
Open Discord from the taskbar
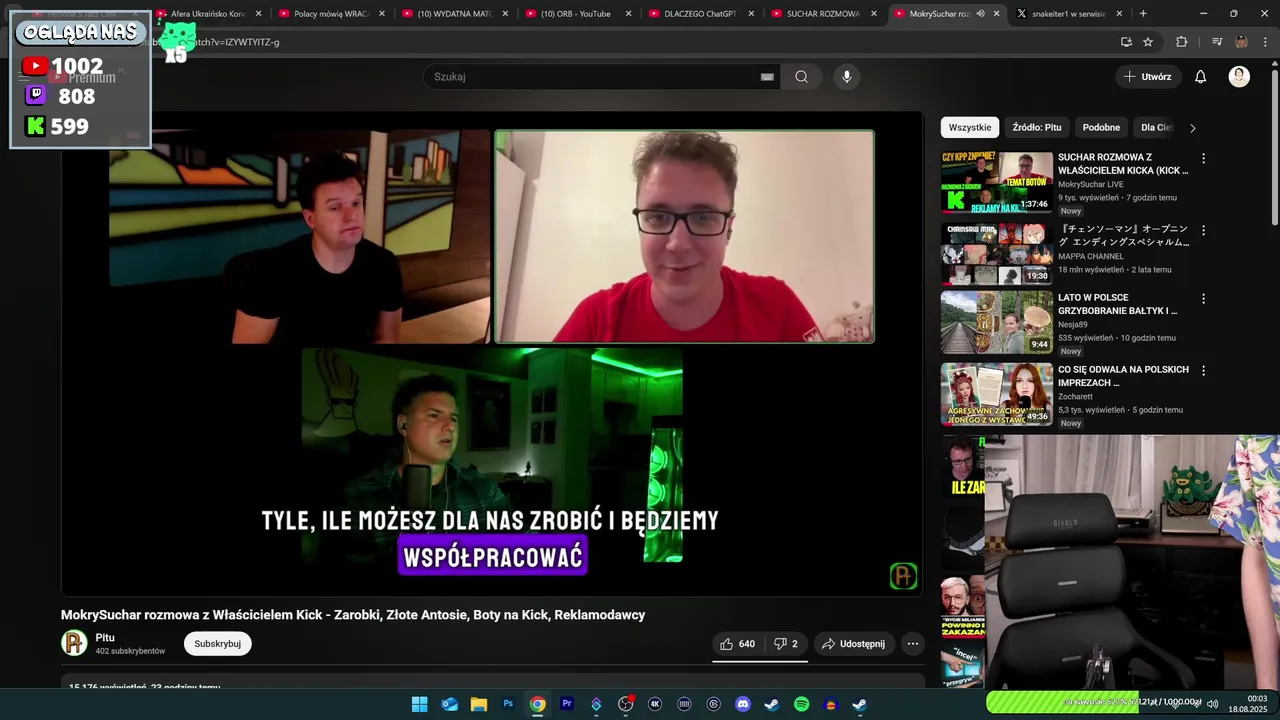(743, 704)
